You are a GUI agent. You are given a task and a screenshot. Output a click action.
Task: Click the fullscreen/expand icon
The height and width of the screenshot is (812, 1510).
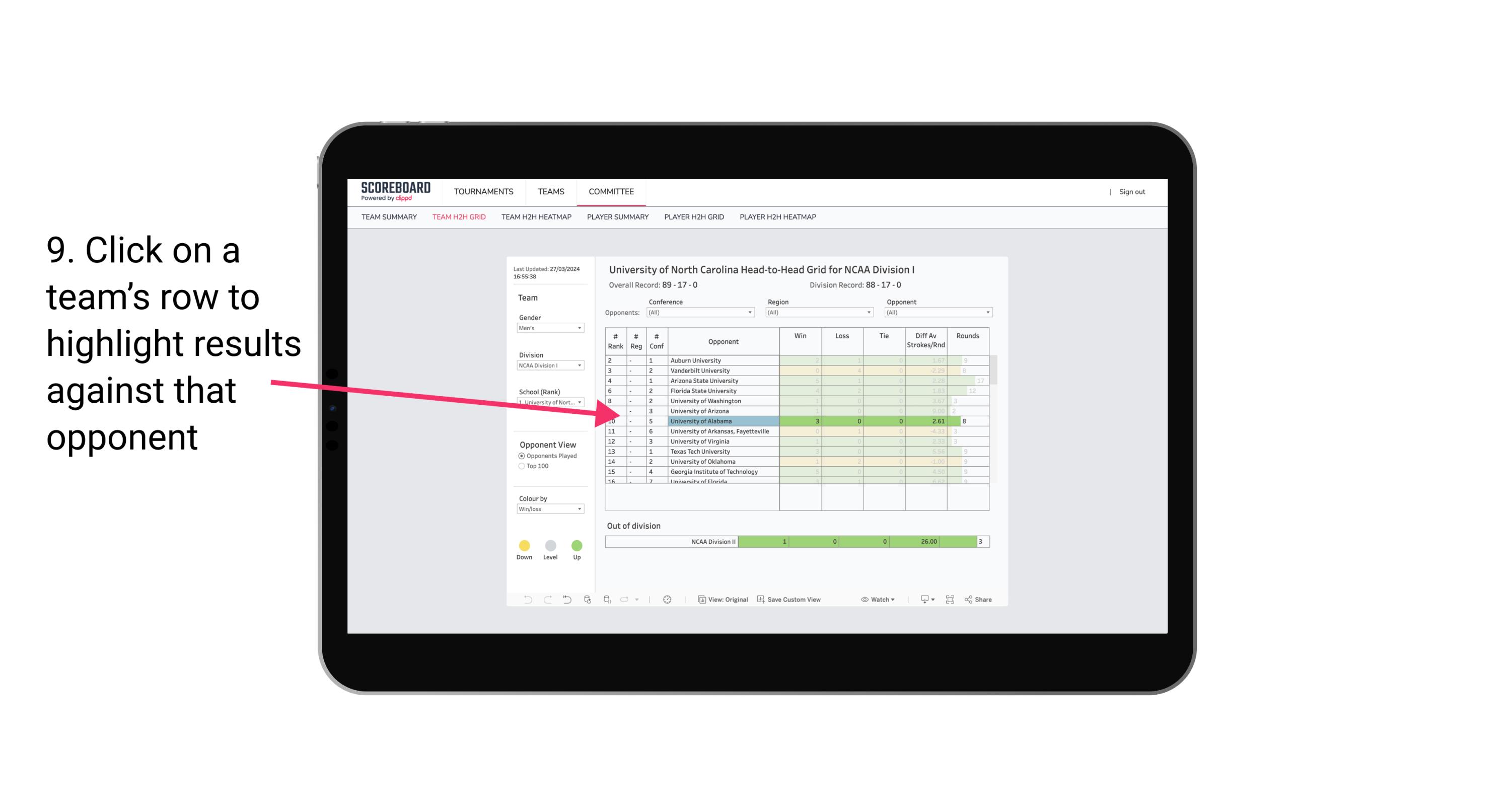[x=950, y=600]
